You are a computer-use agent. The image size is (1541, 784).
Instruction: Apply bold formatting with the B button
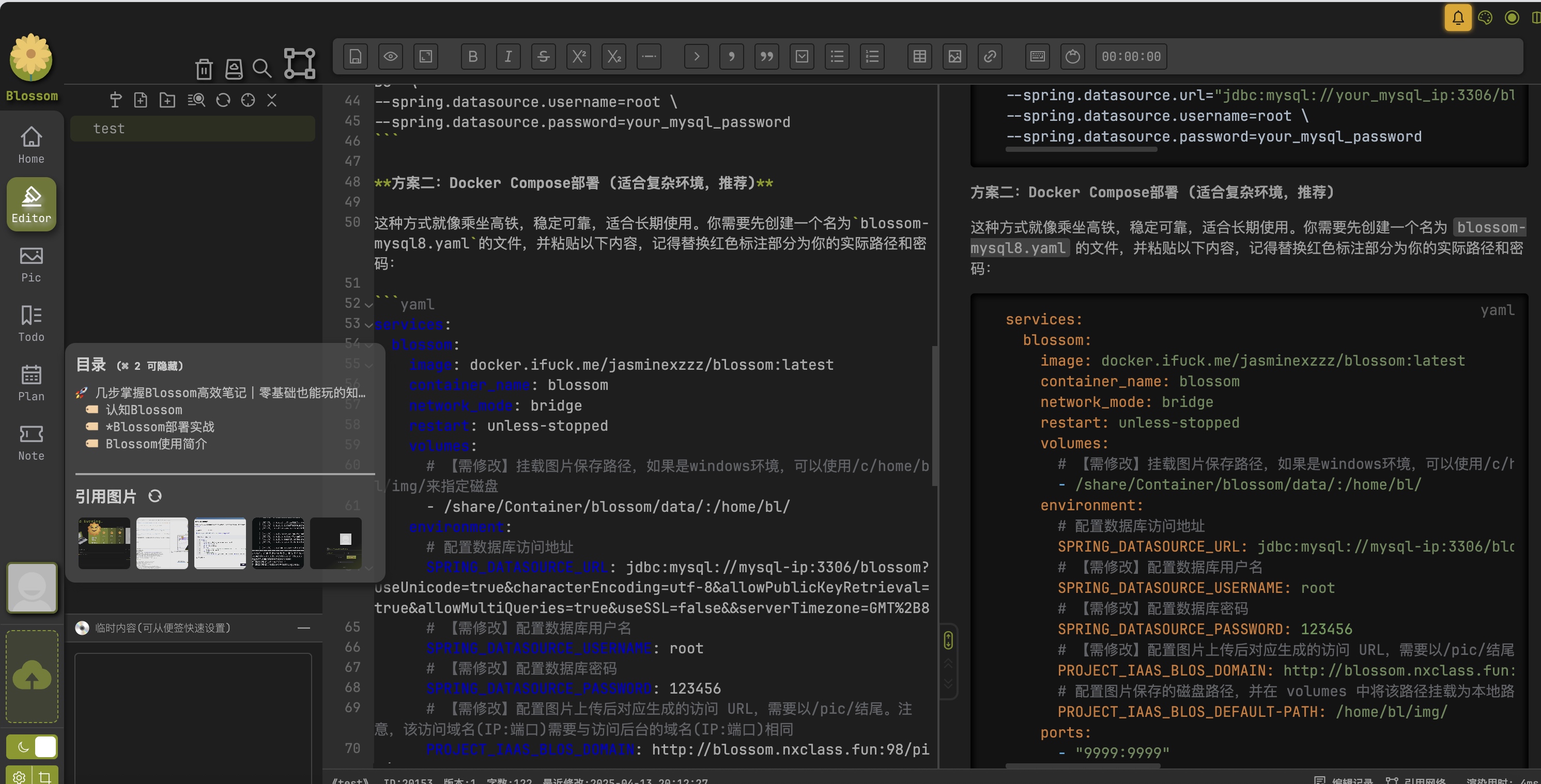(x=473, y=56)
